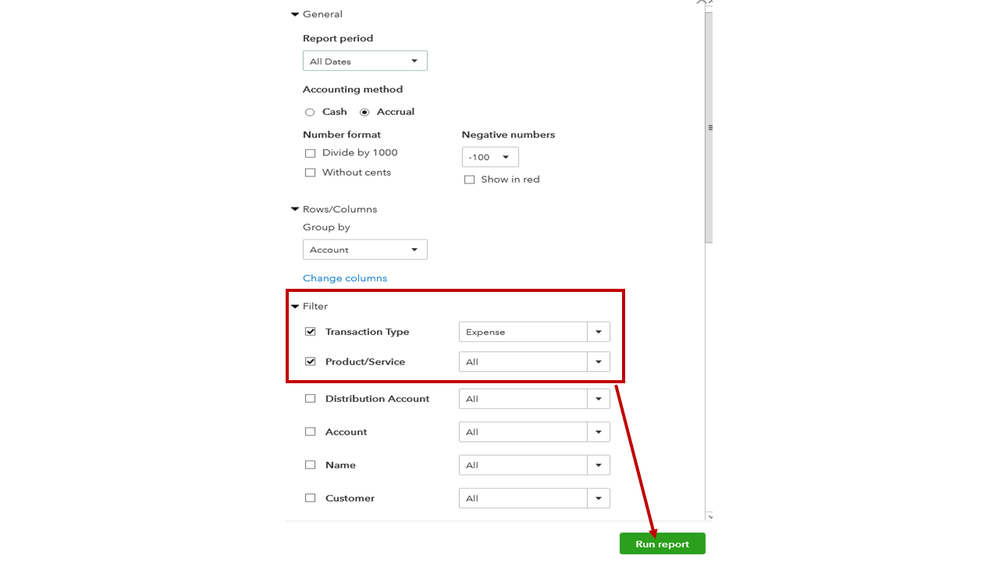Viewport: 999px width, 562px height.
Task: Collapse the General section triangle
Action: [295, 15]
